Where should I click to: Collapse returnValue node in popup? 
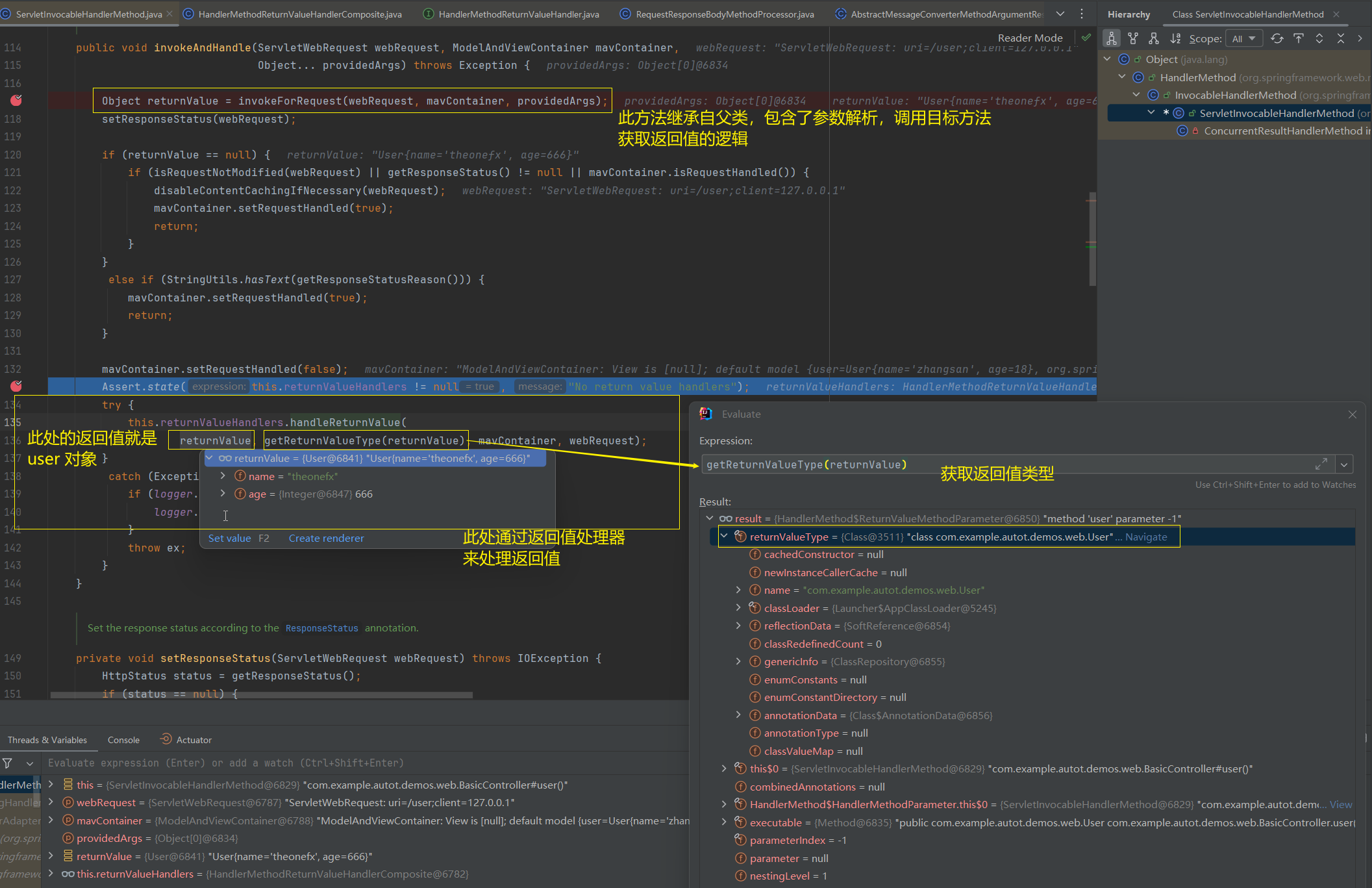click(x=210, y=458)
